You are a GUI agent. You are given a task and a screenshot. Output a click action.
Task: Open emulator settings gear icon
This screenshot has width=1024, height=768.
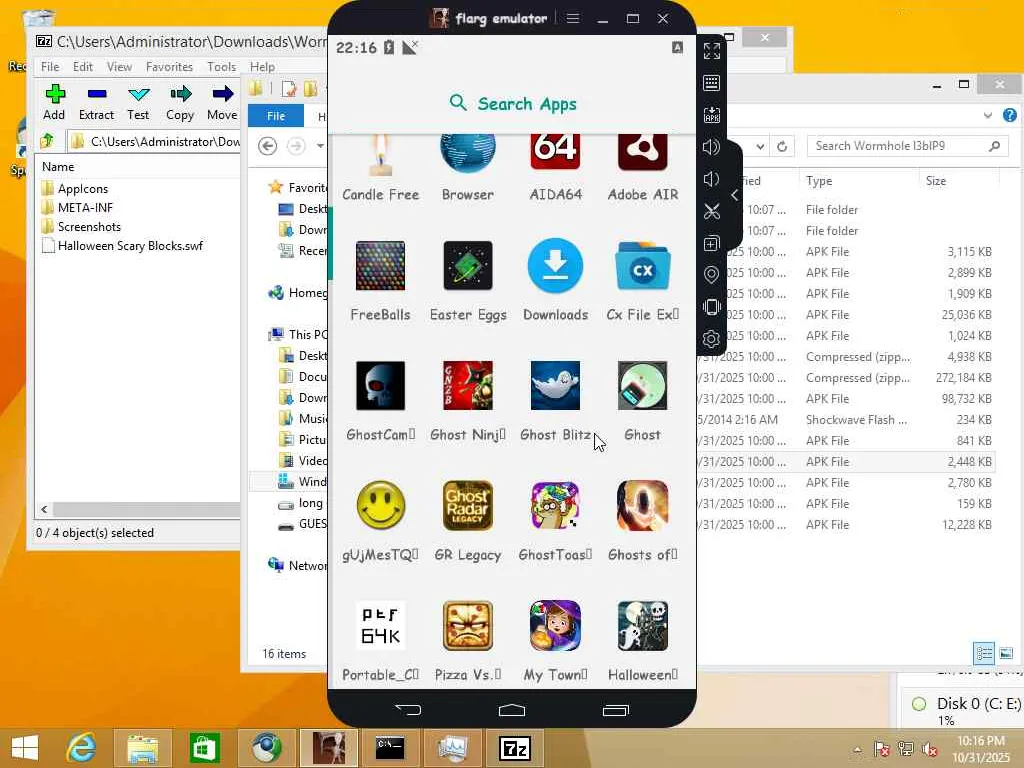[712, 339]
